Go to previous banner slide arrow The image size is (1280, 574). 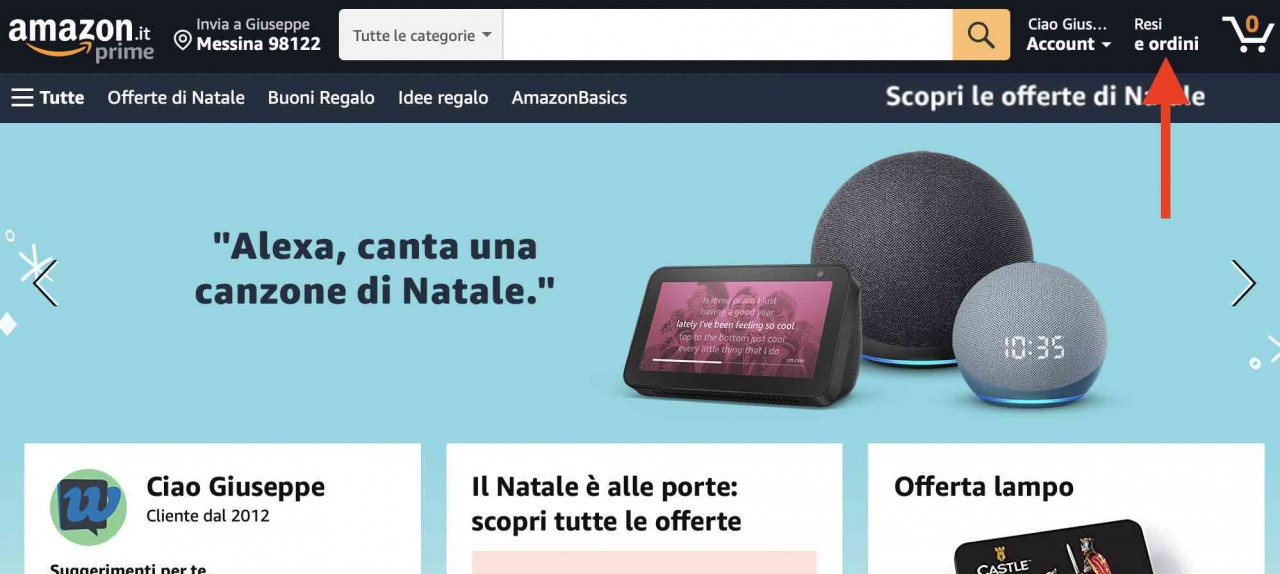[45, 283]
